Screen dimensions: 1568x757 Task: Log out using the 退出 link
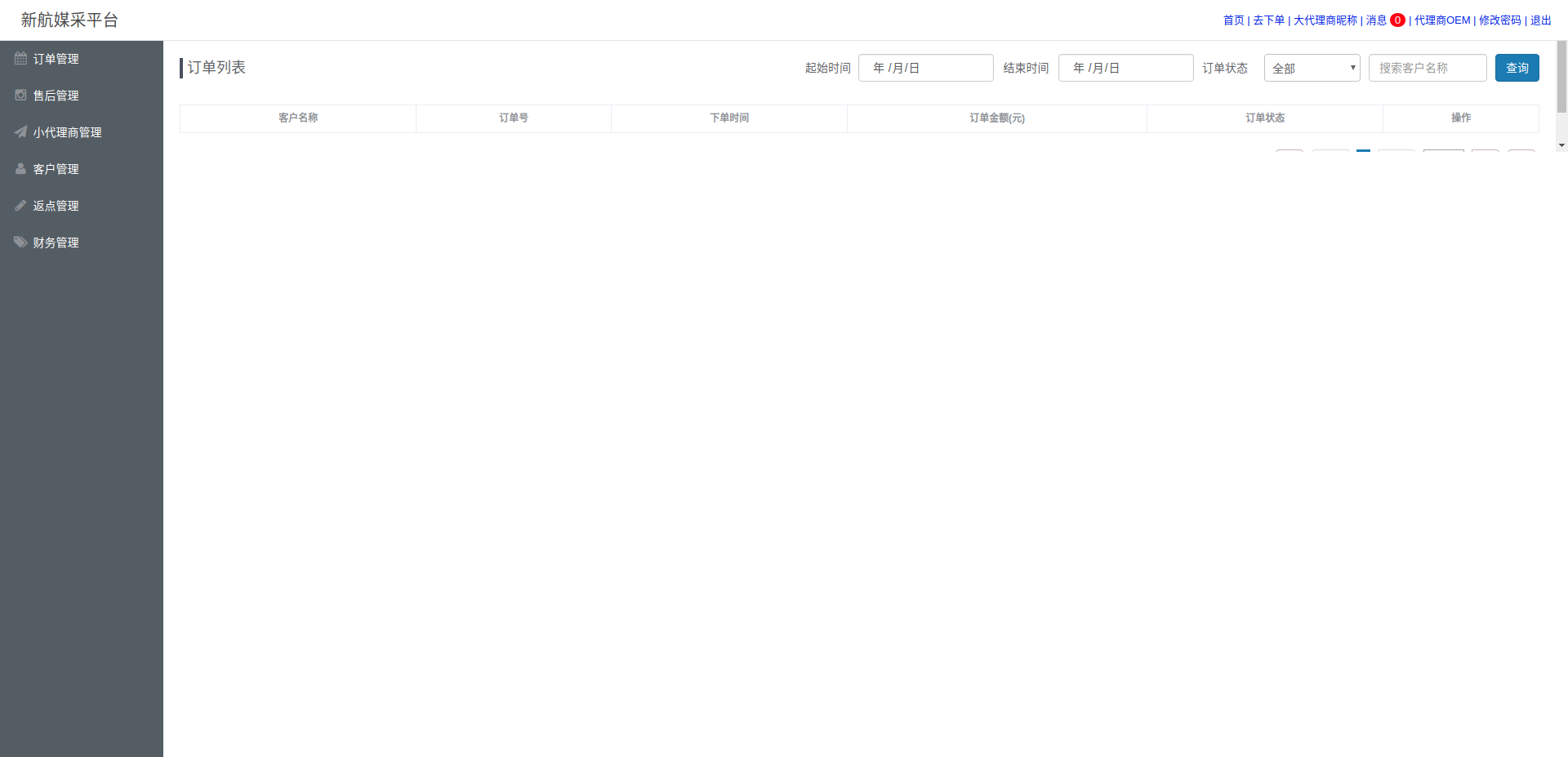[1540, 20]
